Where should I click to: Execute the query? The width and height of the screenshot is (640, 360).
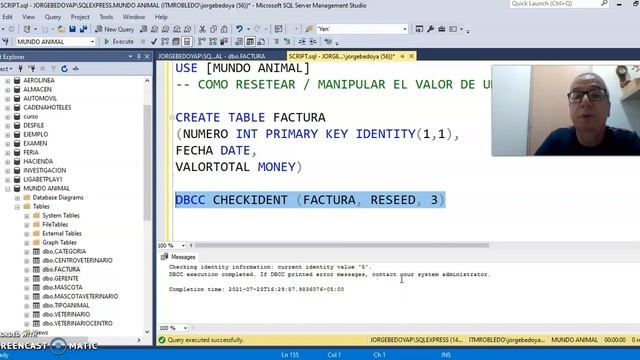click(119, 42)
